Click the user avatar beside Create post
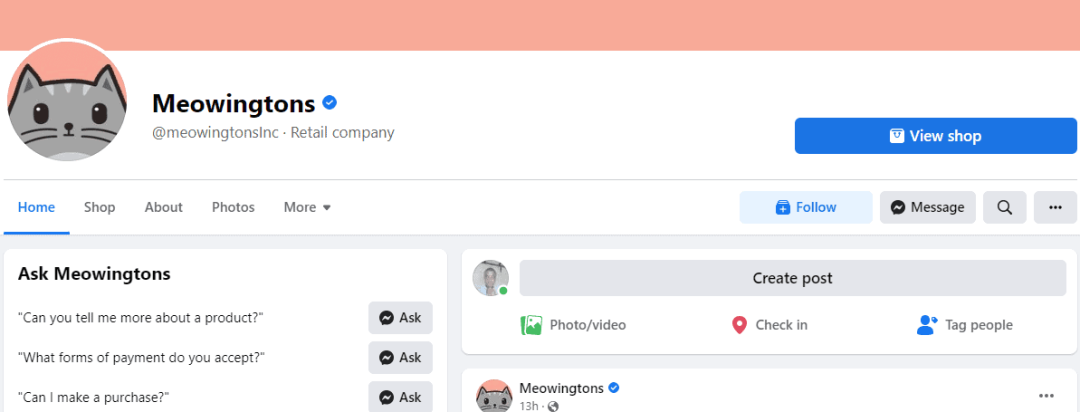Screen dimensions: 1080x412 pos(490,278)
